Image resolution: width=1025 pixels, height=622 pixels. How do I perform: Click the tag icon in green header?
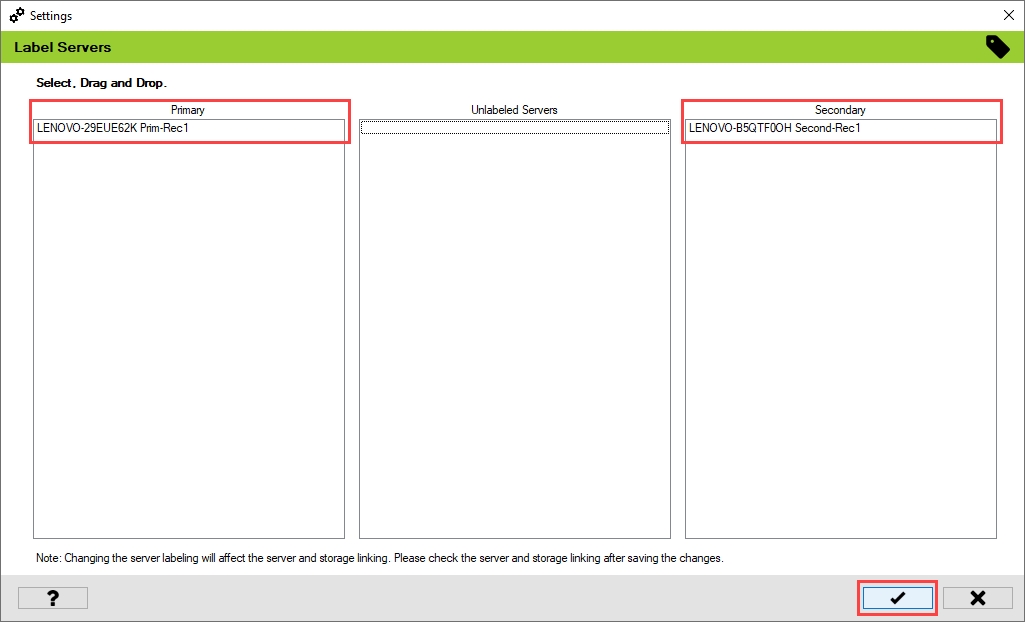coord(997,47)
